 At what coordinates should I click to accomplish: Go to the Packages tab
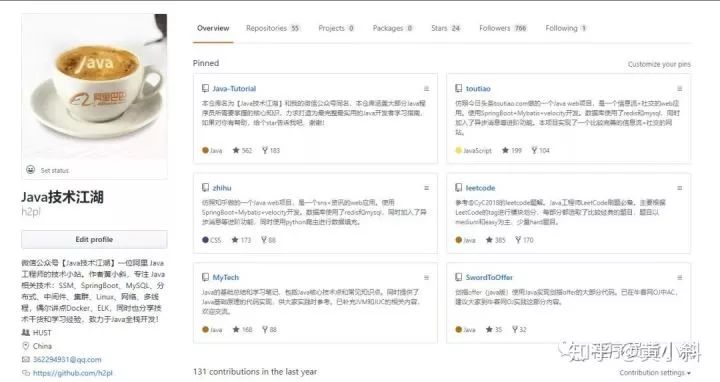pyautogui.click(x=393, y=28)
